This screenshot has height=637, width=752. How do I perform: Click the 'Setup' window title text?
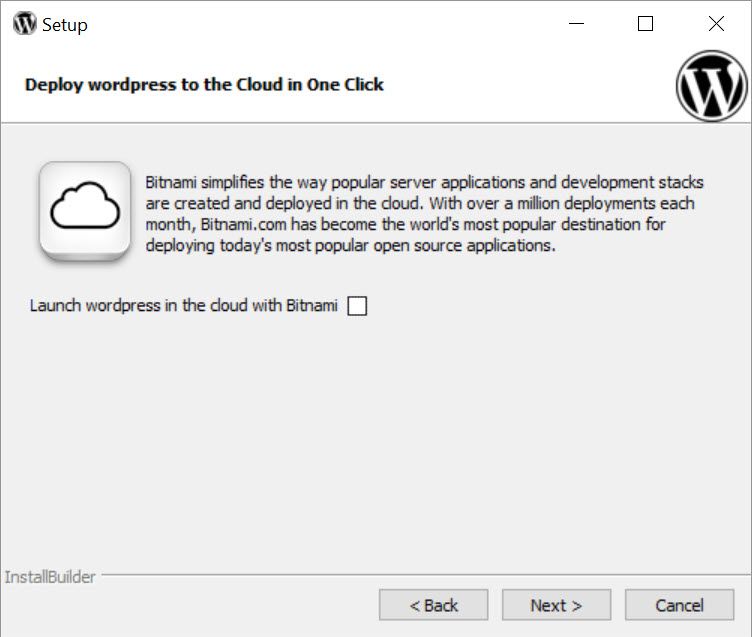[65, 25]
